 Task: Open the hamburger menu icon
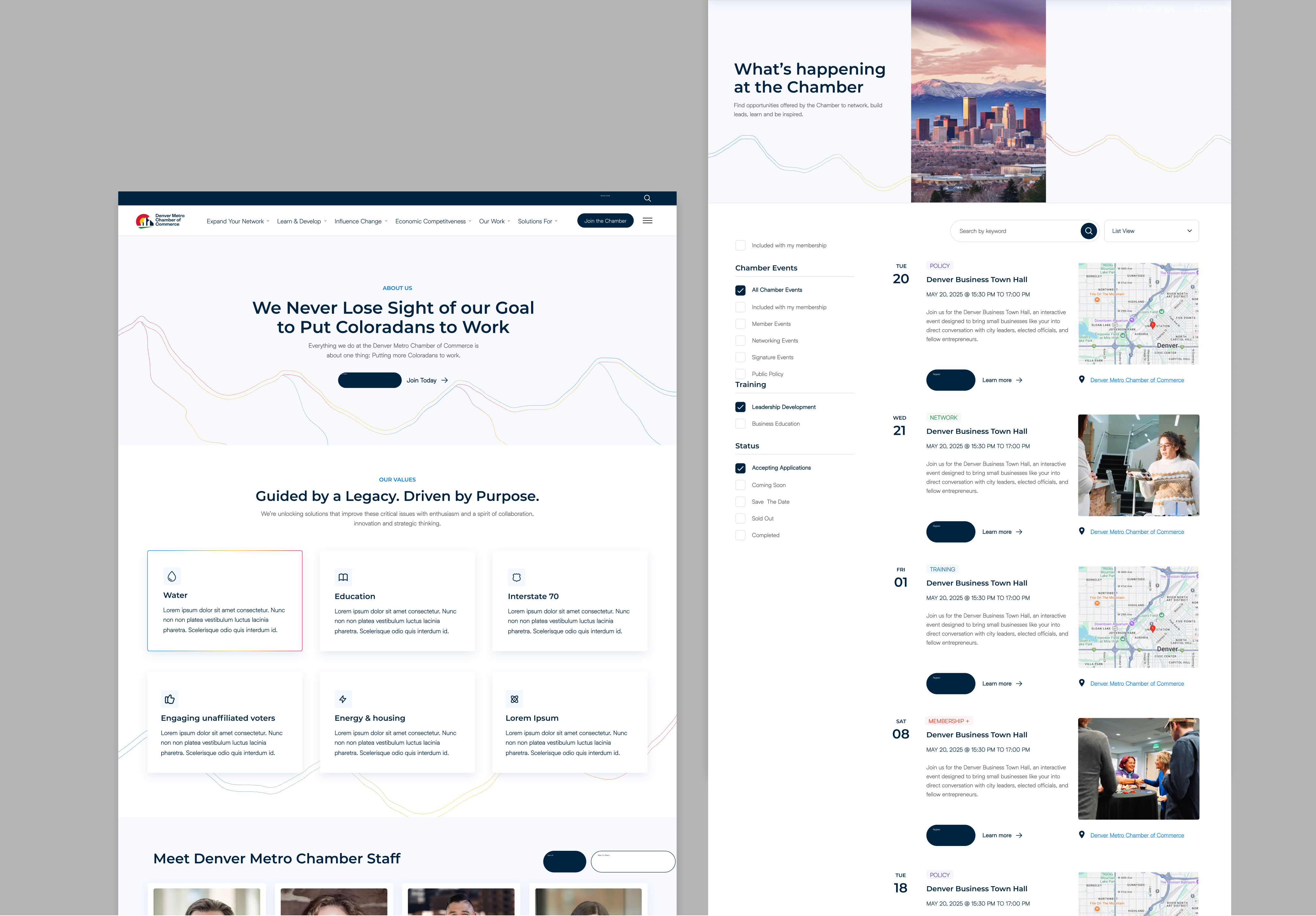647,221
